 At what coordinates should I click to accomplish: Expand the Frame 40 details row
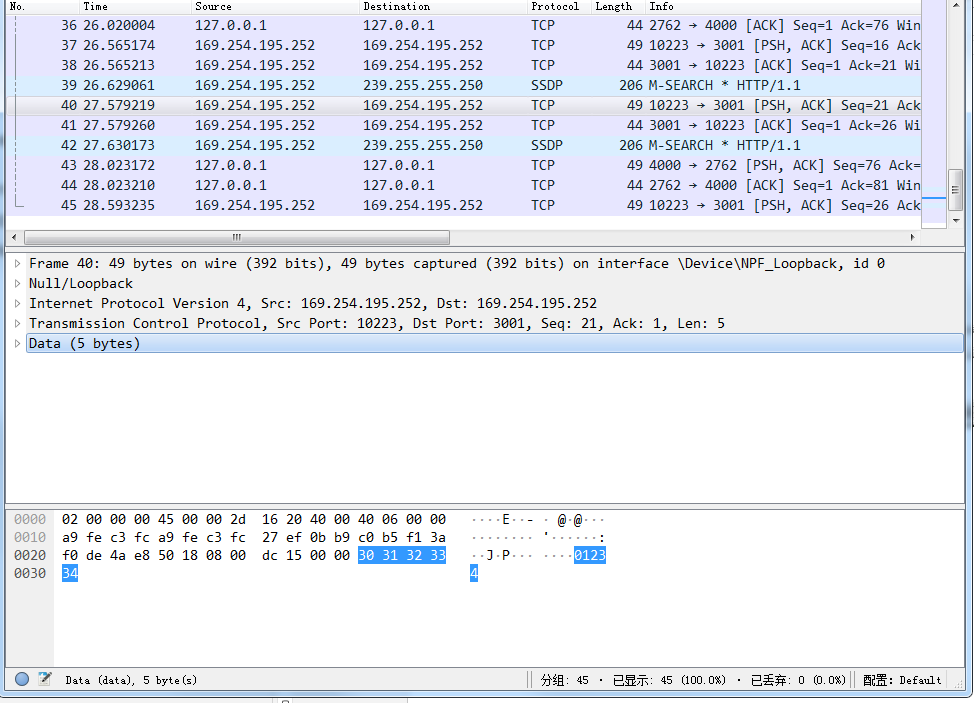coord(17,263)
